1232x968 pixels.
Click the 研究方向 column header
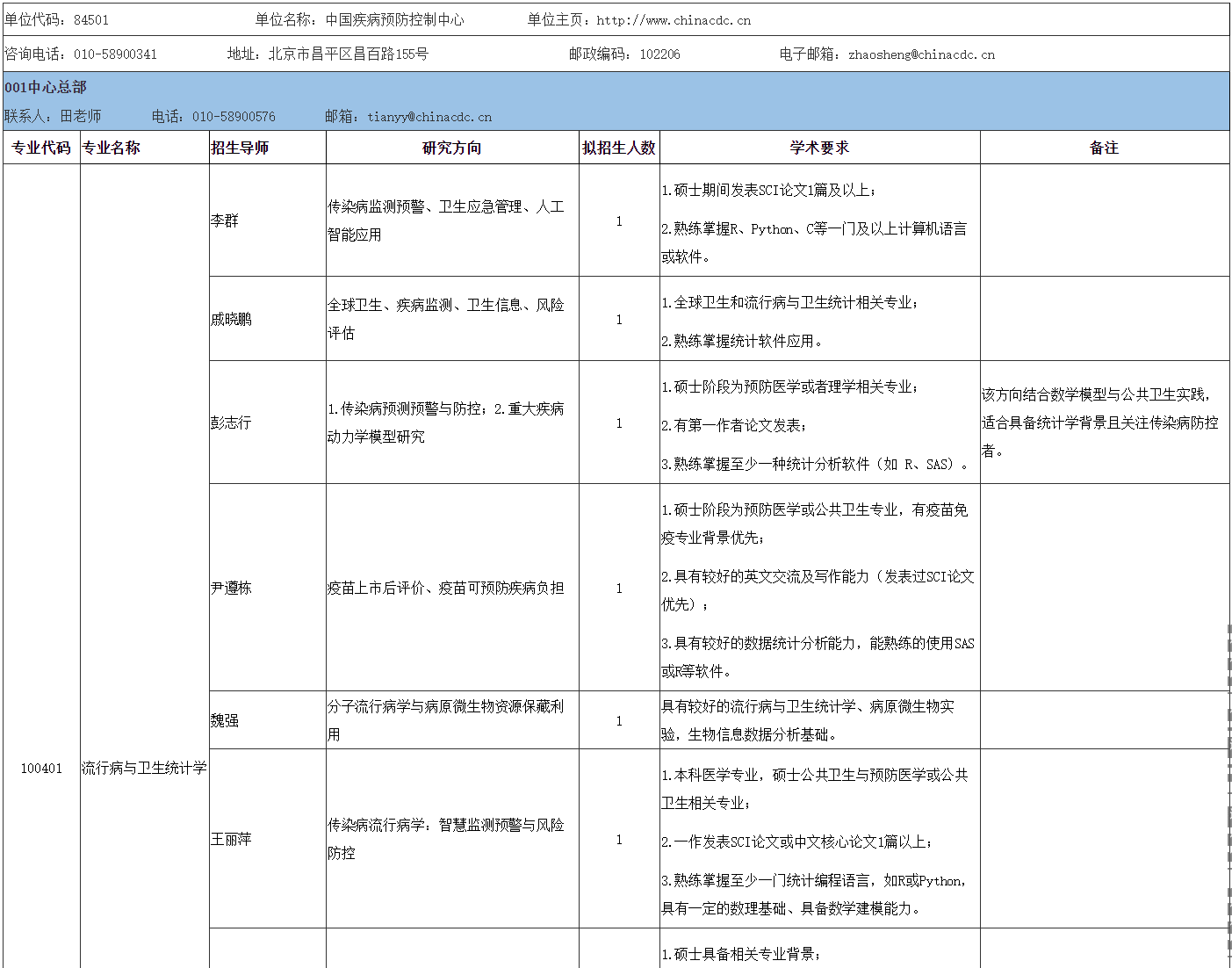[x=452, y=148]
